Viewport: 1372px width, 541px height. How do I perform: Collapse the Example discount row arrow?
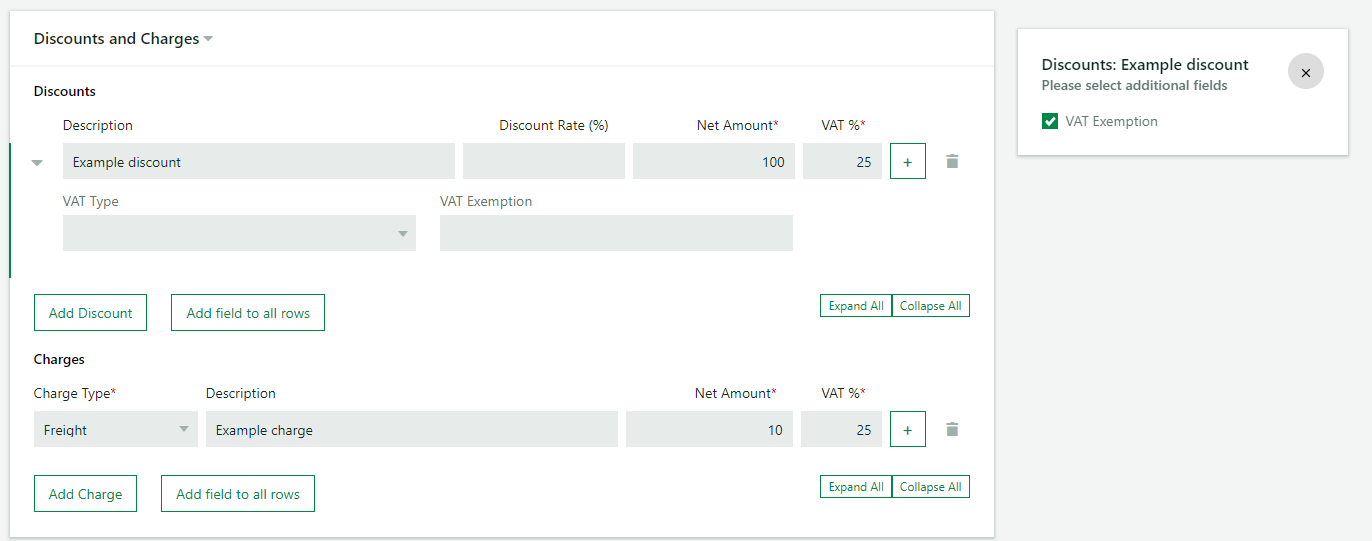tap(38, 162)
